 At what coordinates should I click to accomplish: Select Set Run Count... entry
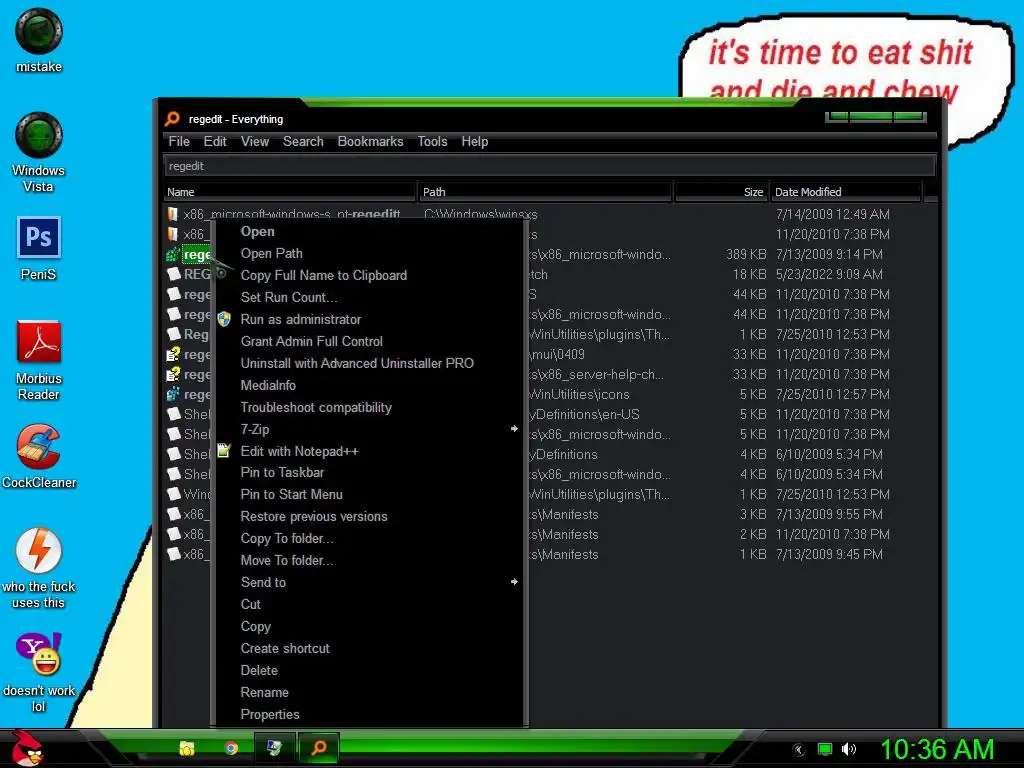[289, 297]
